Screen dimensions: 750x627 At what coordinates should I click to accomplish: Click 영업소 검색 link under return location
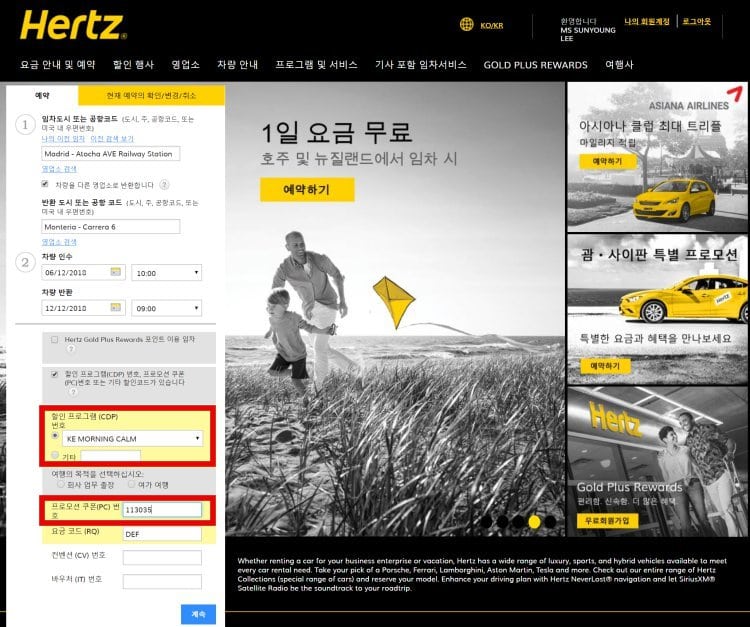tap(59, 242)
